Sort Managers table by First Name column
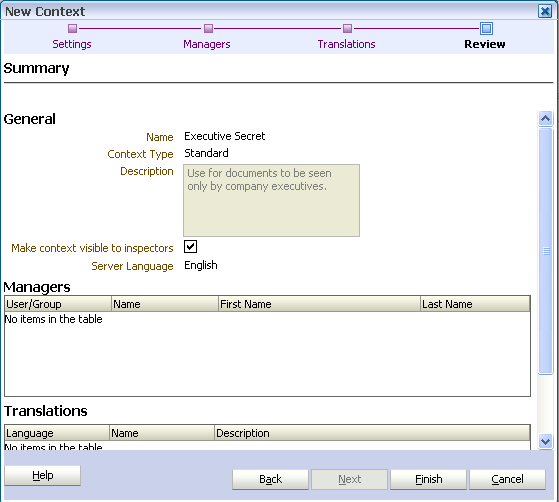This screenshot has height=502, width=559. [x=319, y=304]
